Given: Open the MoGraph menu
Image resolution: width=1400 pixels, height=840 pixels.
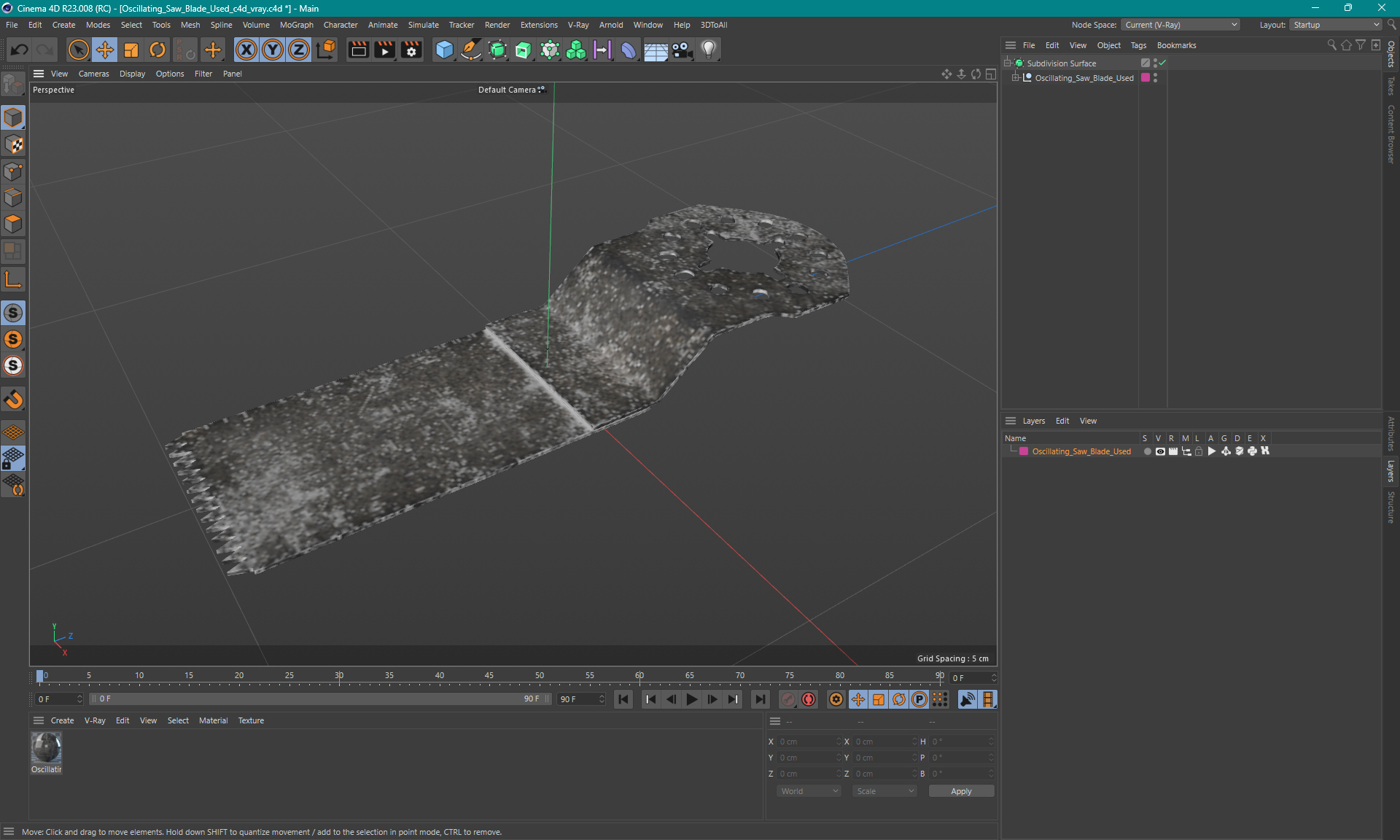Looking at the screenshot, I should click(x=296, y=25).
